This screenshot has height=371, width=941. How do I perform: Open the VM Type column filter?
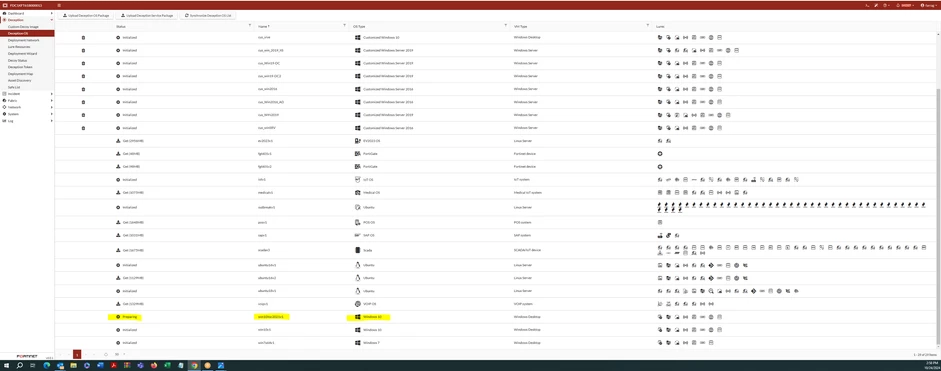tap(648, 26)
